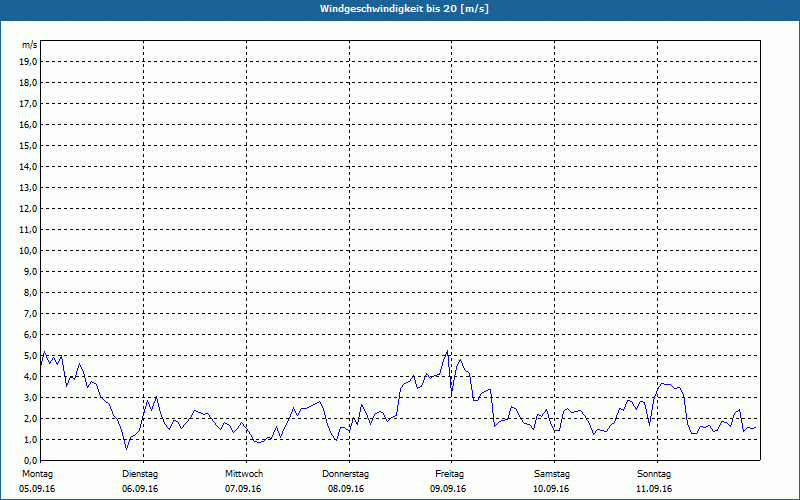
Task: Click the date 11.09.16
Action: pos(654,489)
